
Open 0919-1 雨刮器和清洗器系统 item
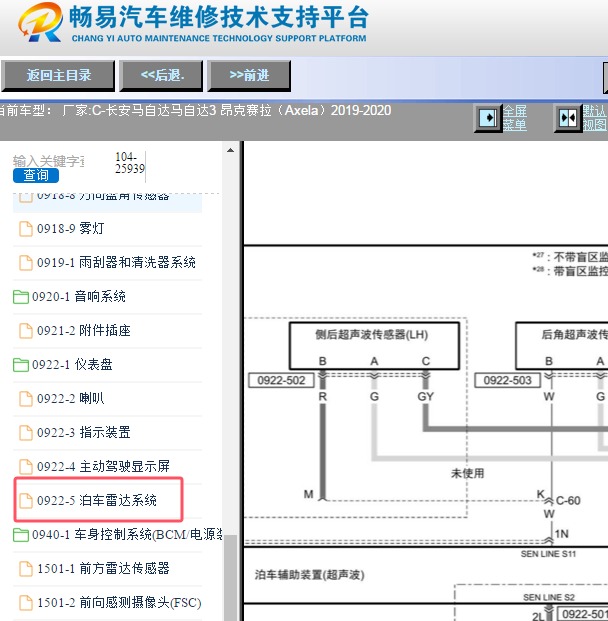(x=116, y=262)
